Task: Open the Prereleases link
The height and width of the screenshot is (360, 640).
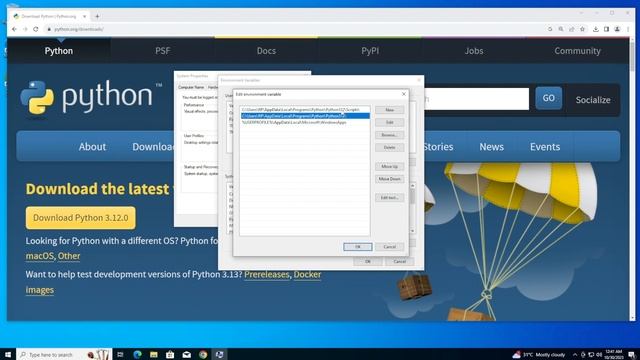Action: click(267, 274)
